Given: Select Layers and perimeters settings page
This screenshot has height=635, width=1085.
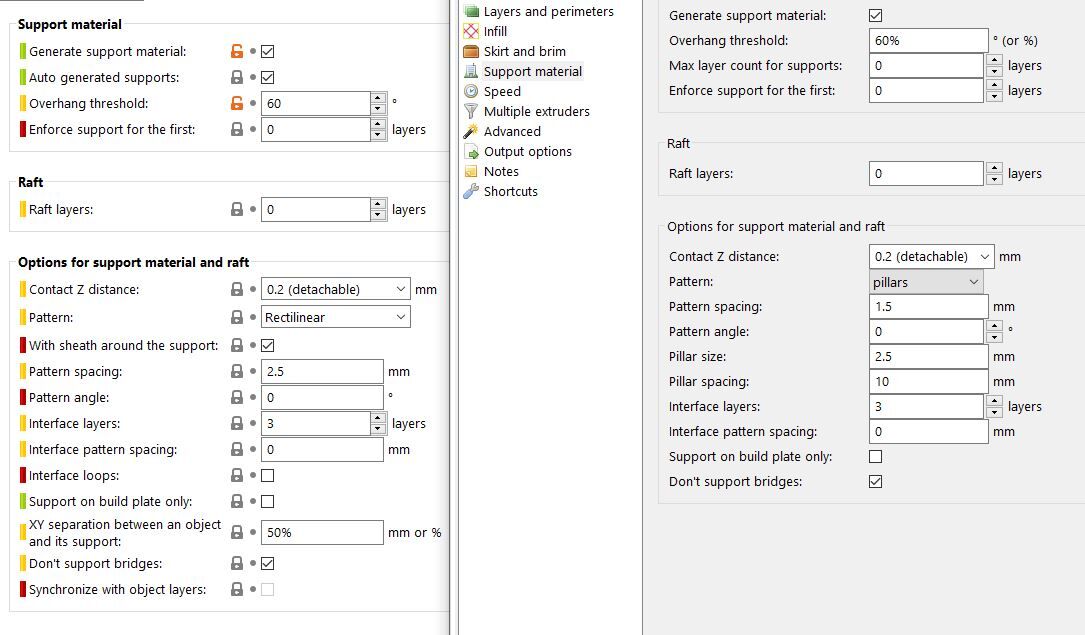Looking at the screenshot, I should (x=549, y=11).
